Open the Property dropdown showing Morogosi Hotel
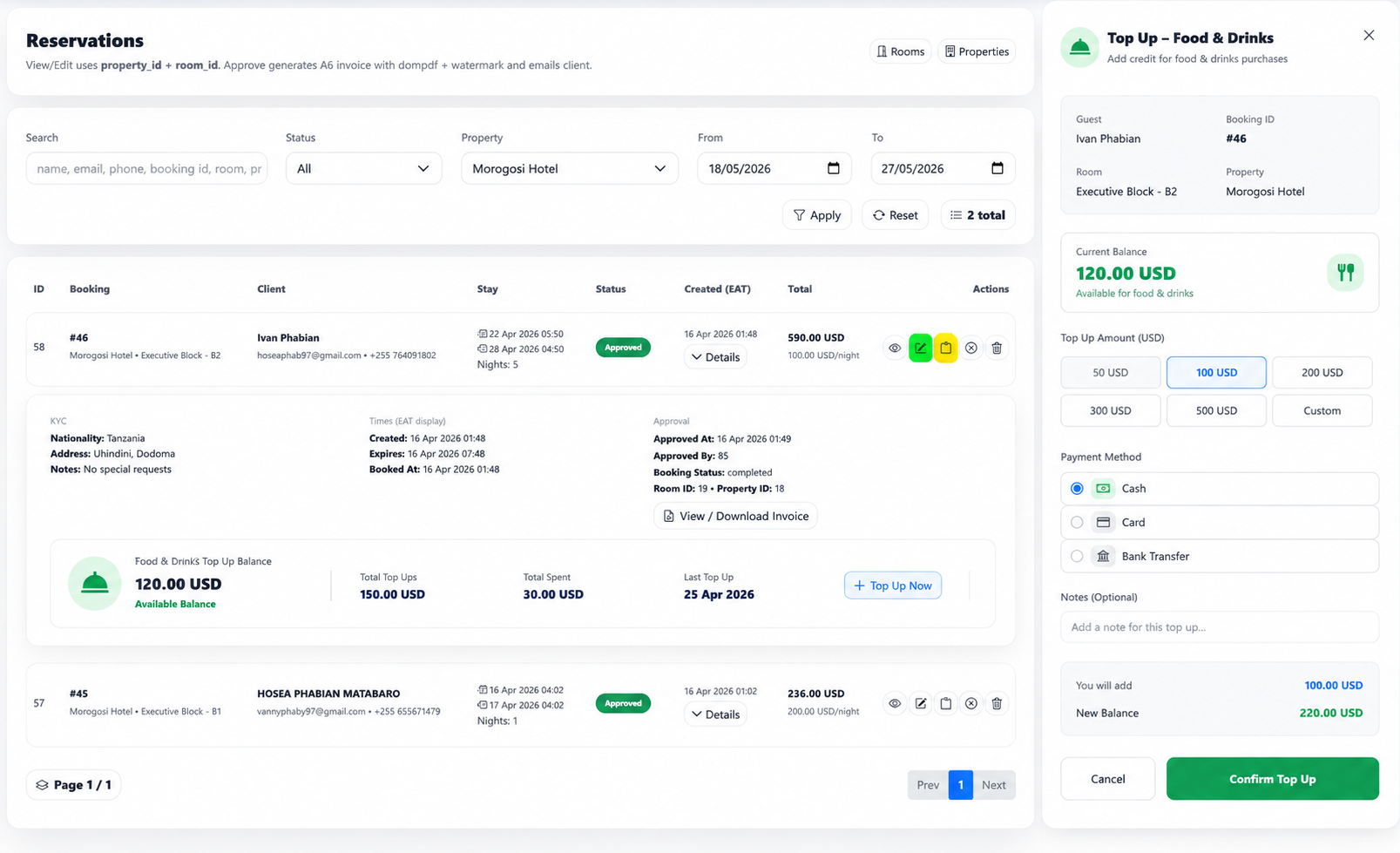The height and width of the screenshot is (853, 1400). click(570, 168)
